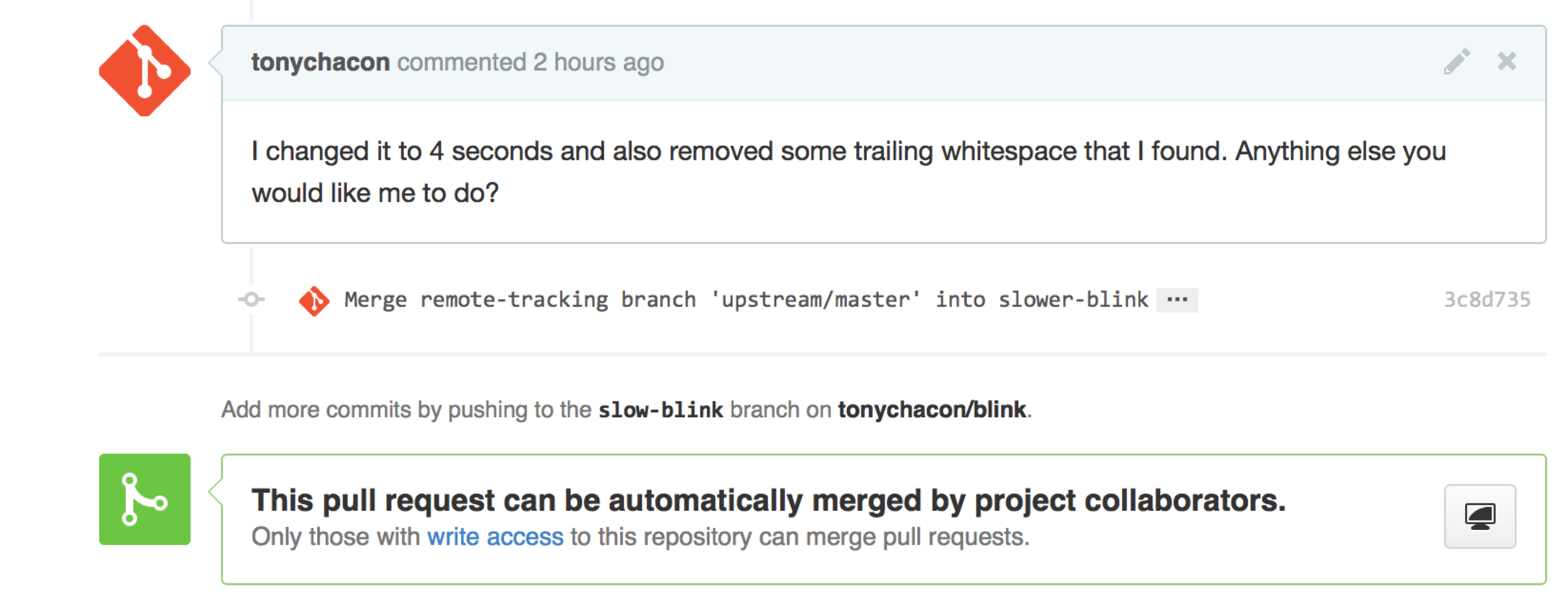The width and height of the screenshot is (1568, 608).
Task: Open command line merge instructions button
Action: pos(1479,516)
